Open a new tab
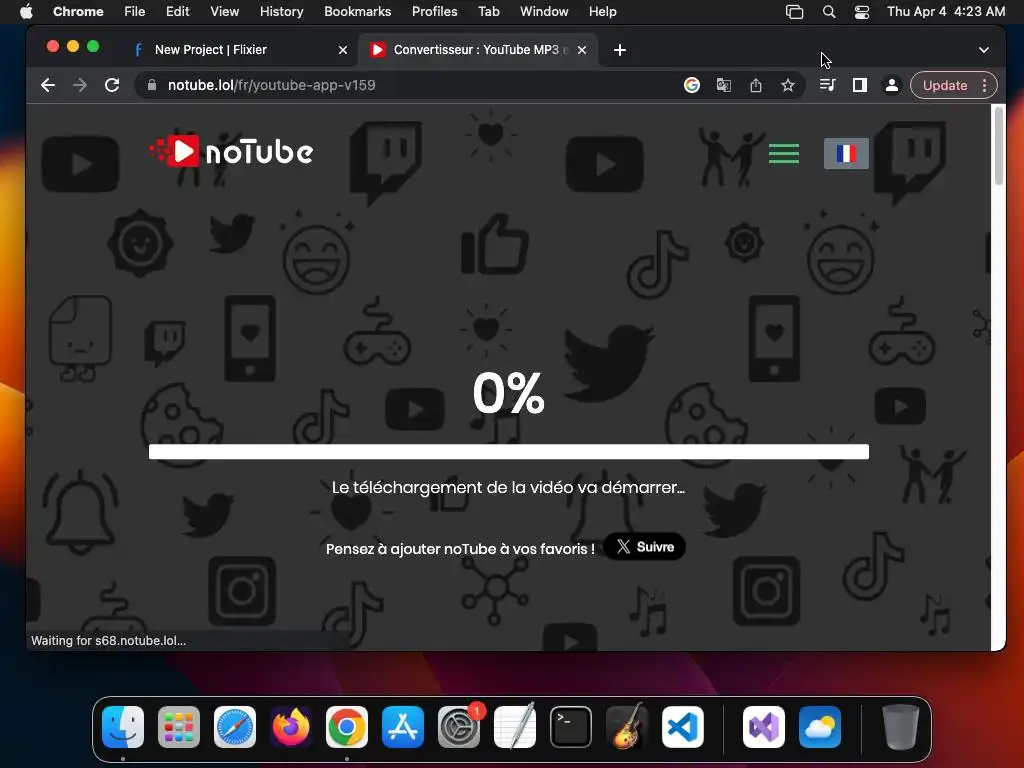 point(620,50)
